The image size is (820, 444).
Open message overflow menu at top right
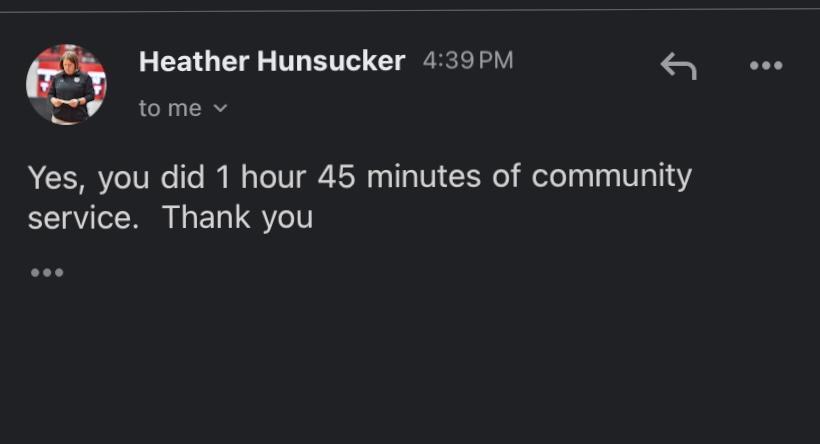pyautogui.click(x=766, y=67)
